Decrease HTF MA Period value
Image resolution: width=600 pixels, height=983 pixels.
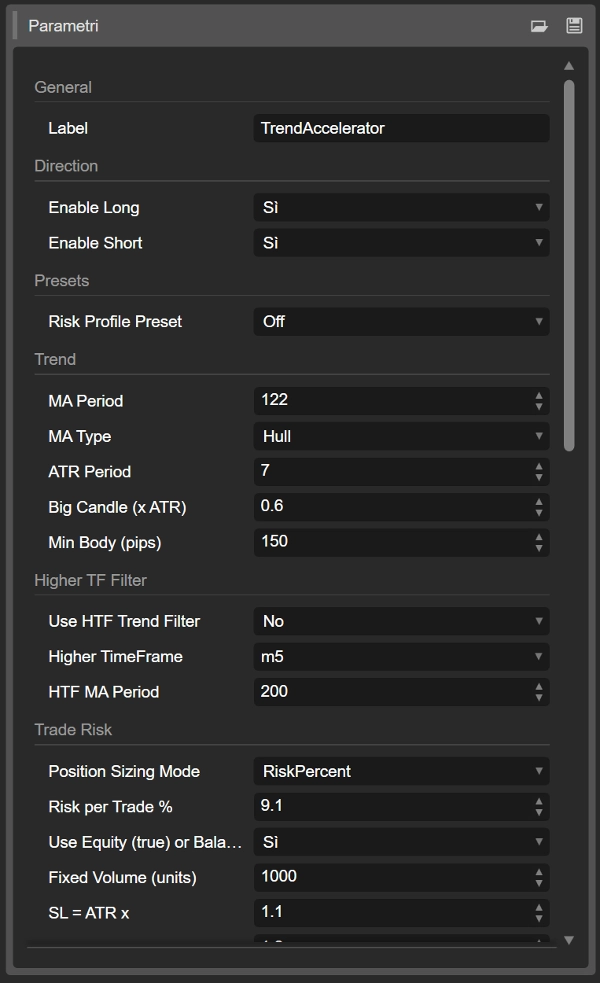click(x=540, y=697)
